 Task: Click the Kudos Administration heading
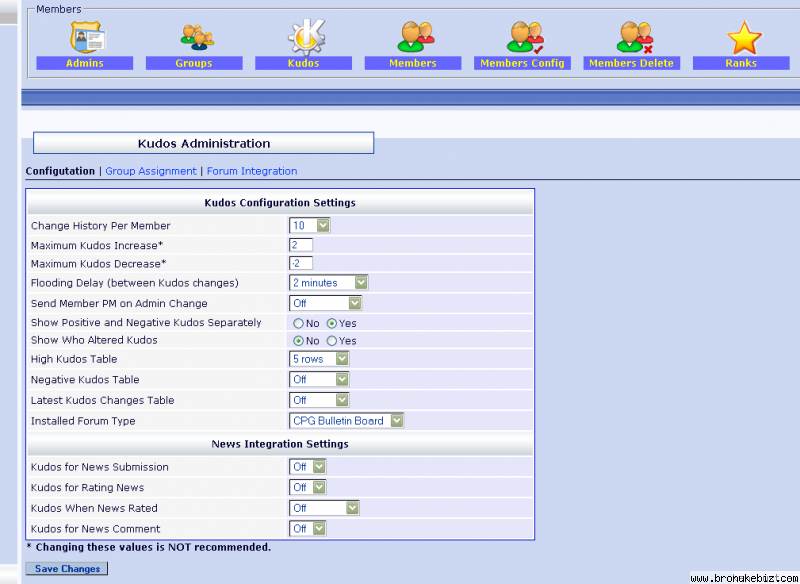tap(204, 143)
